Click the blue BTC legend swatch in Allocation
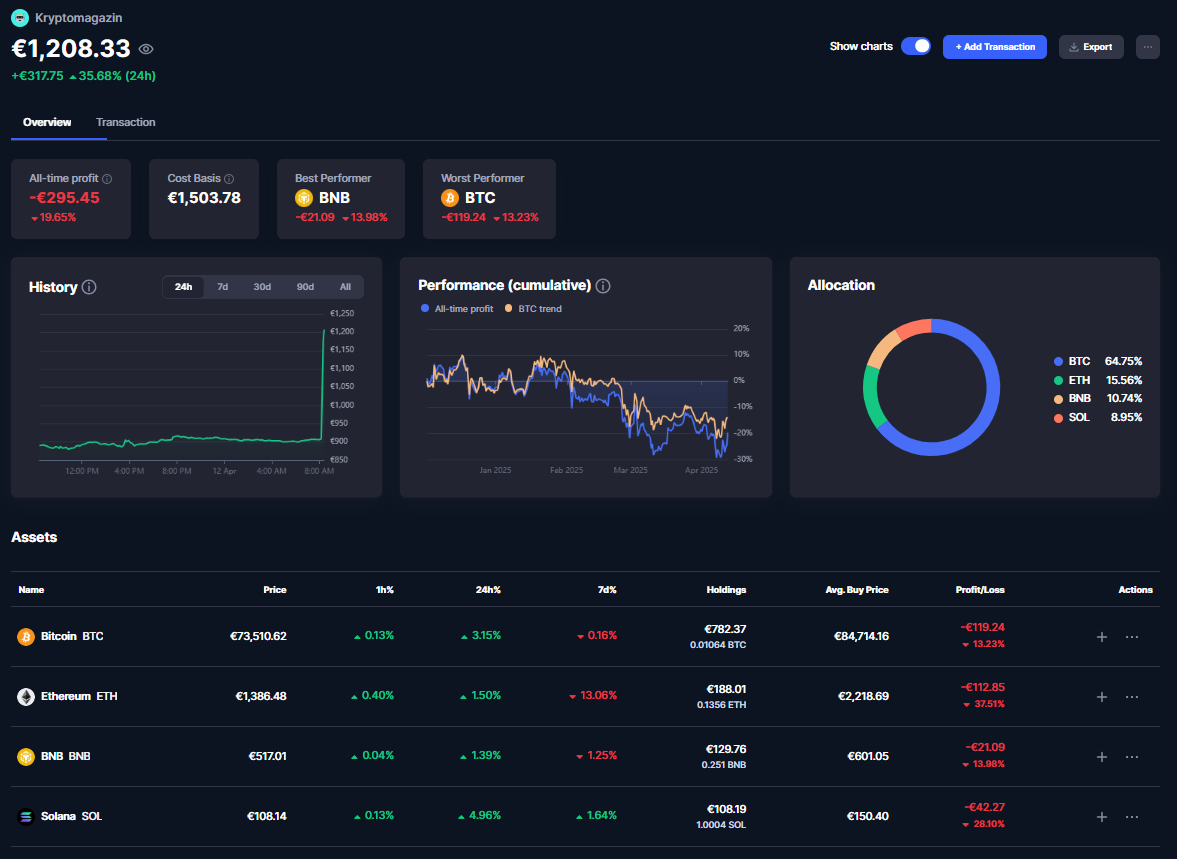The image size is (1177, 859). point(1058,361)
